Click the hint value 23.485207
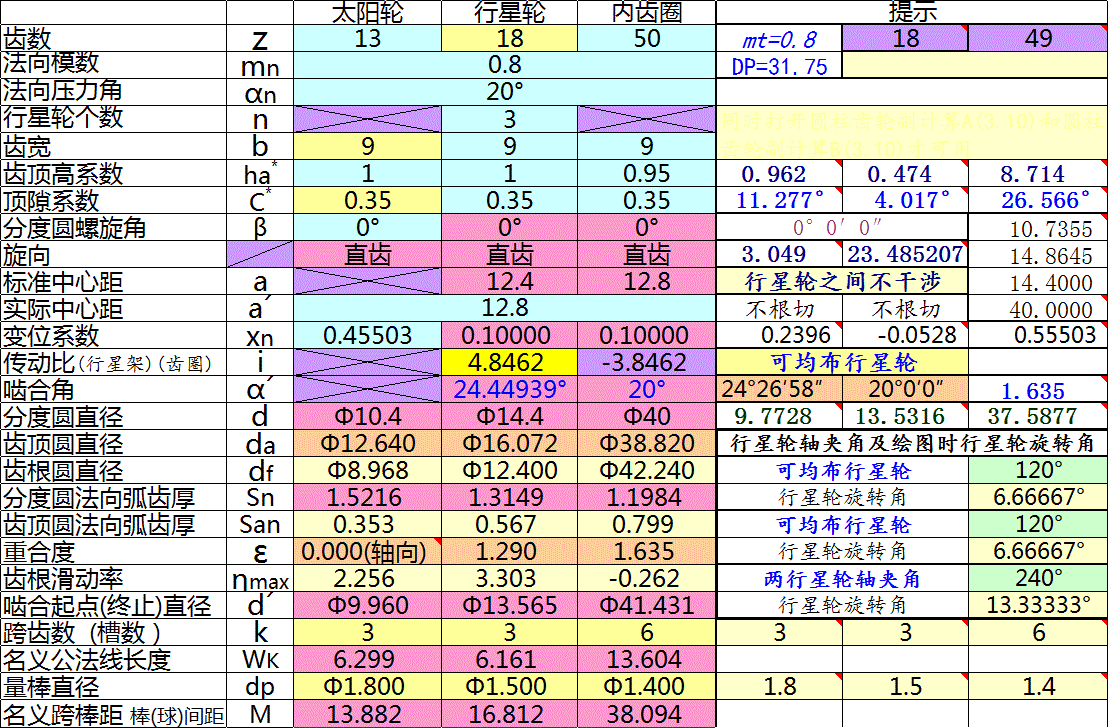 [905, 254]
